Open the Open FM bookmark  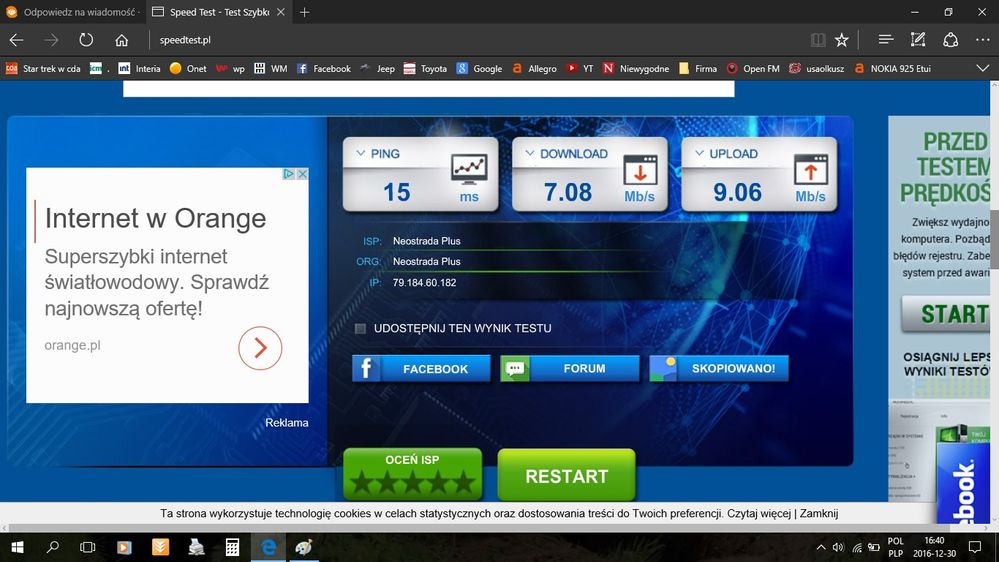(753, 69)
